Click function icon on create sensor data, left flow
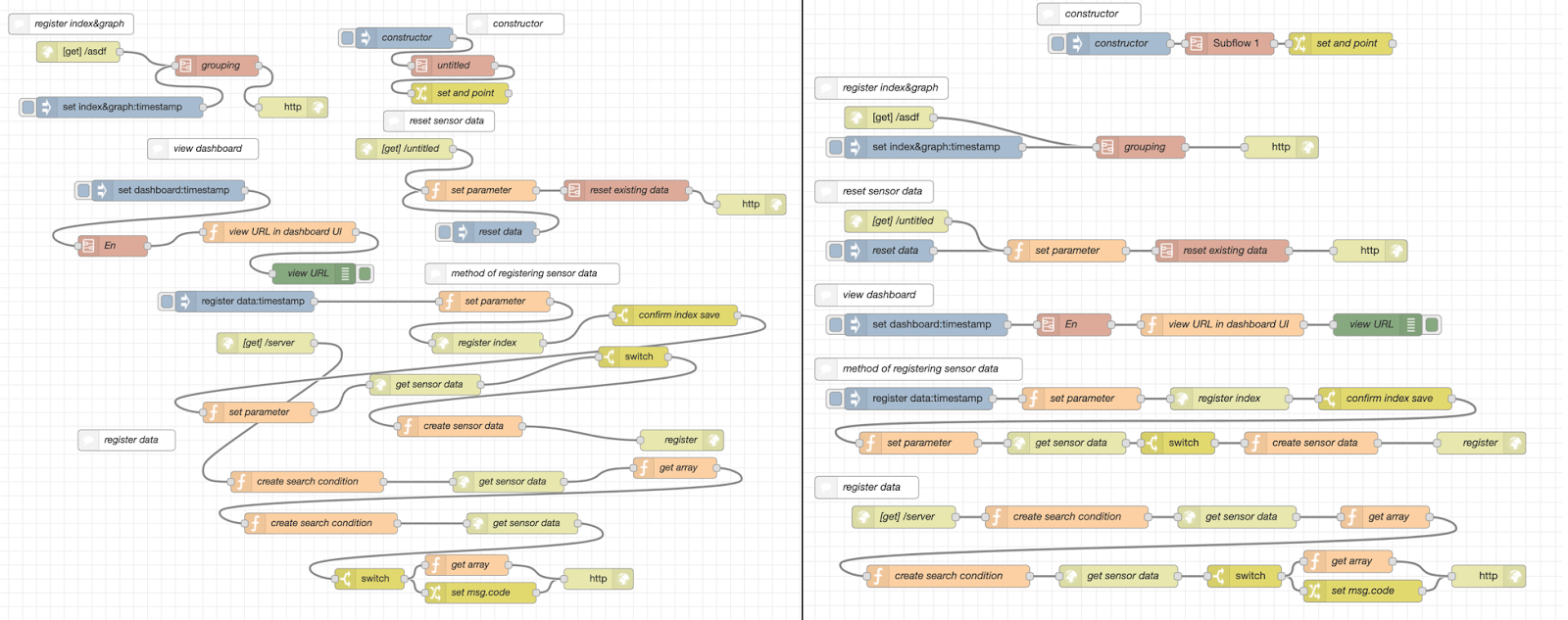Screen dimensions: 1568x620 (408, 426)
